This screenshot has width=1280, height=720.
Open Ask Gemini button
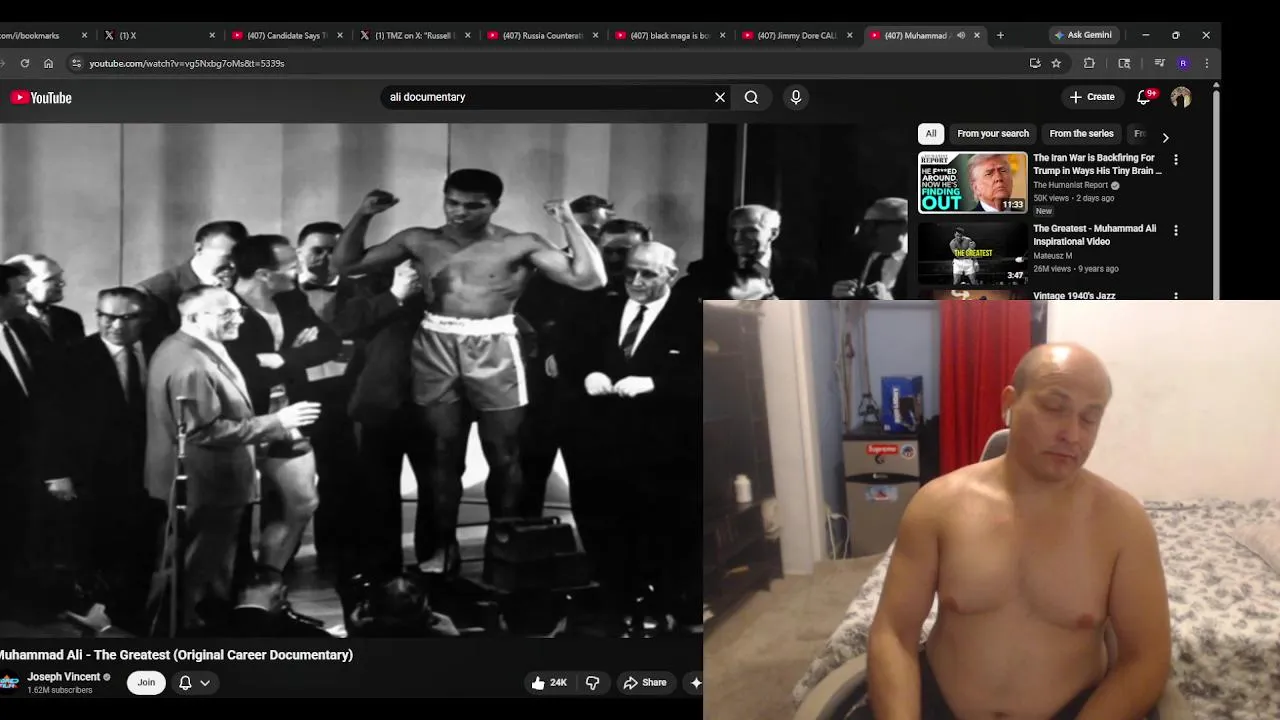tap(1083, 35)
